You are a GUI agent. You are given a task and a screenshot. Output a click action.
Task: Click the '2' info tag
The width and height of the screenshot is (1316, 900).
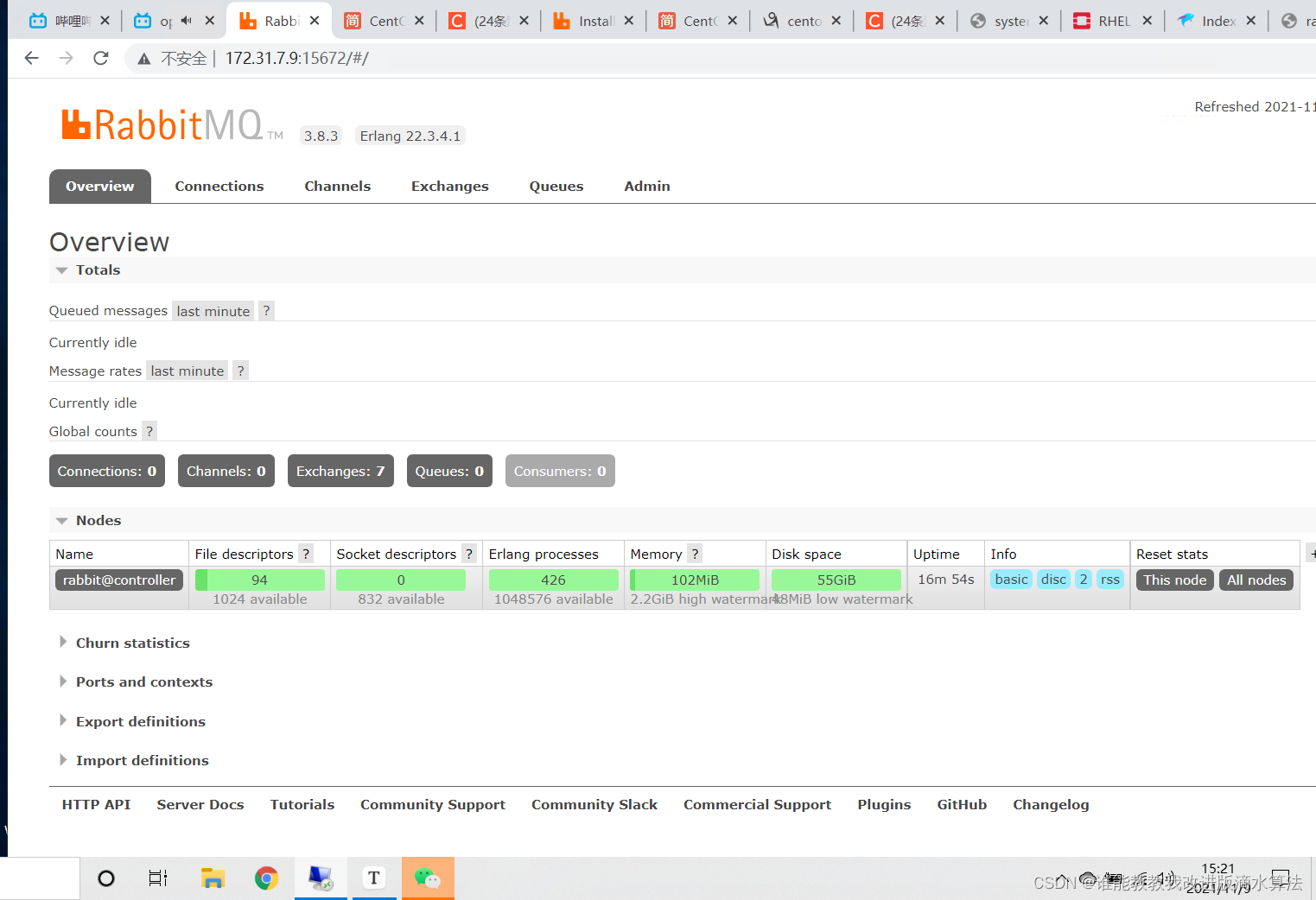tap(1084, 580)
